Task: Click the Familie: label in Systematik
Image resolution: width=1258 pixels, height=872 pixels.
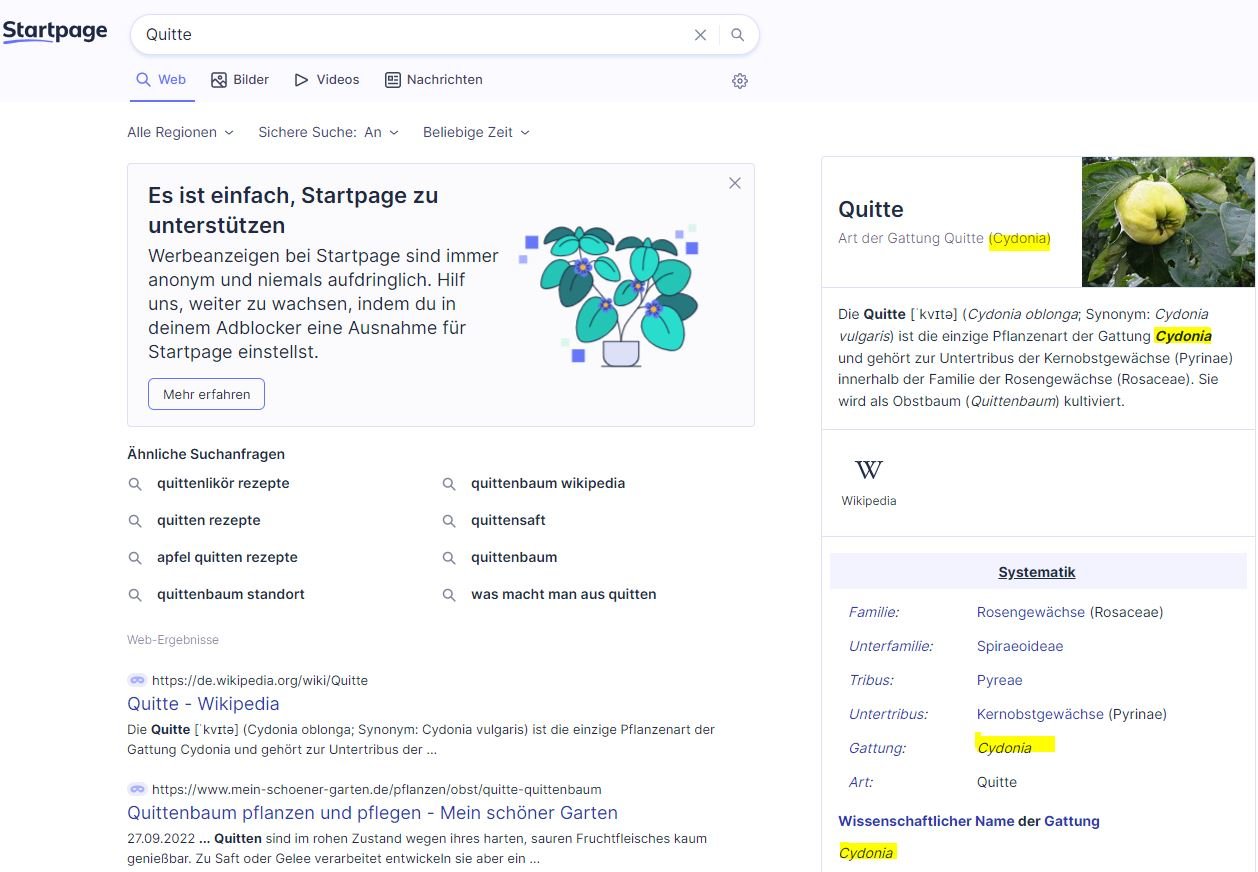Action: pos(874,612)
